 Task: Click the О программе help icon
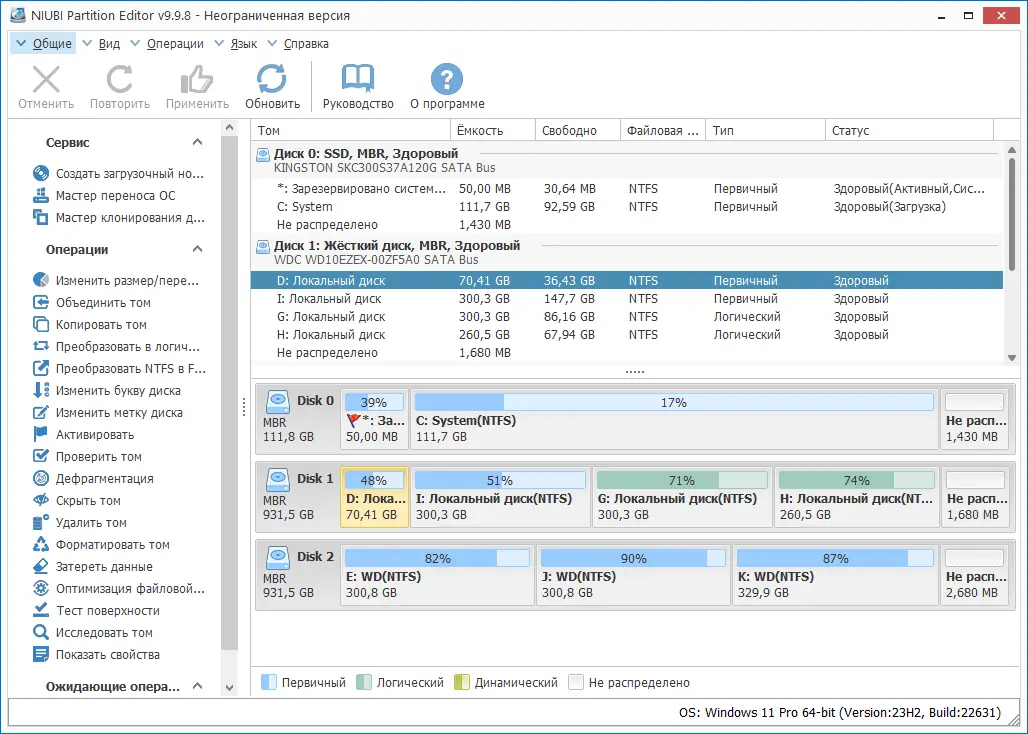(446, 78)
